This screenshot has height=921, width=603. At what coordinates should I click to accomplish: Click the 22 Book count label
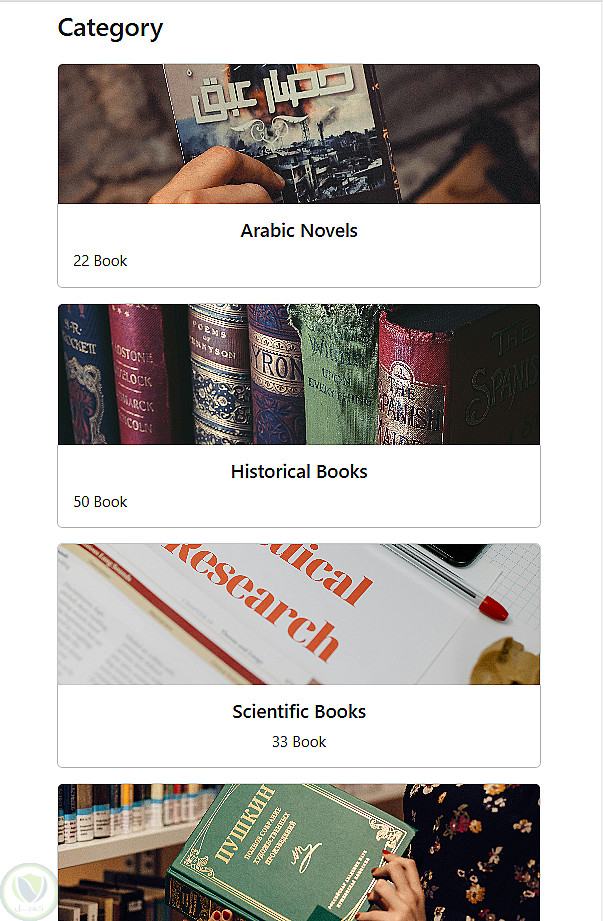point(100,260)
